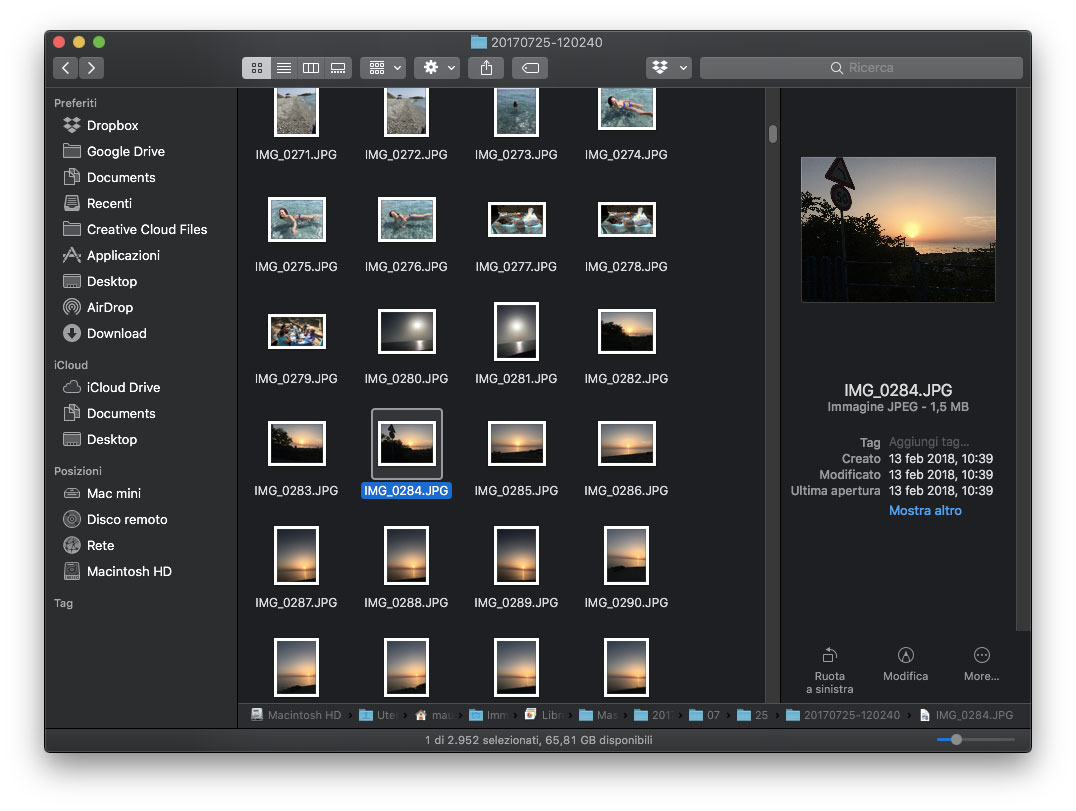Open the group-by arrangement dropdown
The width and height of the screenshot is (1076, 811).
click(x=383, y=68)
